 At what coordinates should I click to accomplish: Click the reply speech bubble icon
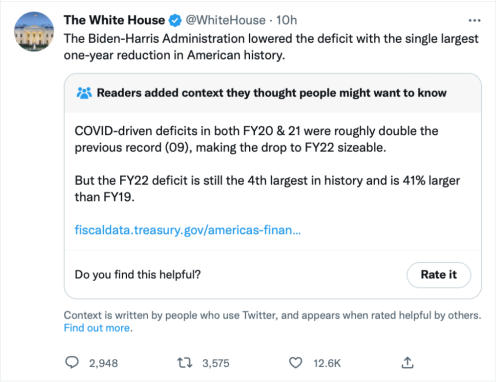72,362
